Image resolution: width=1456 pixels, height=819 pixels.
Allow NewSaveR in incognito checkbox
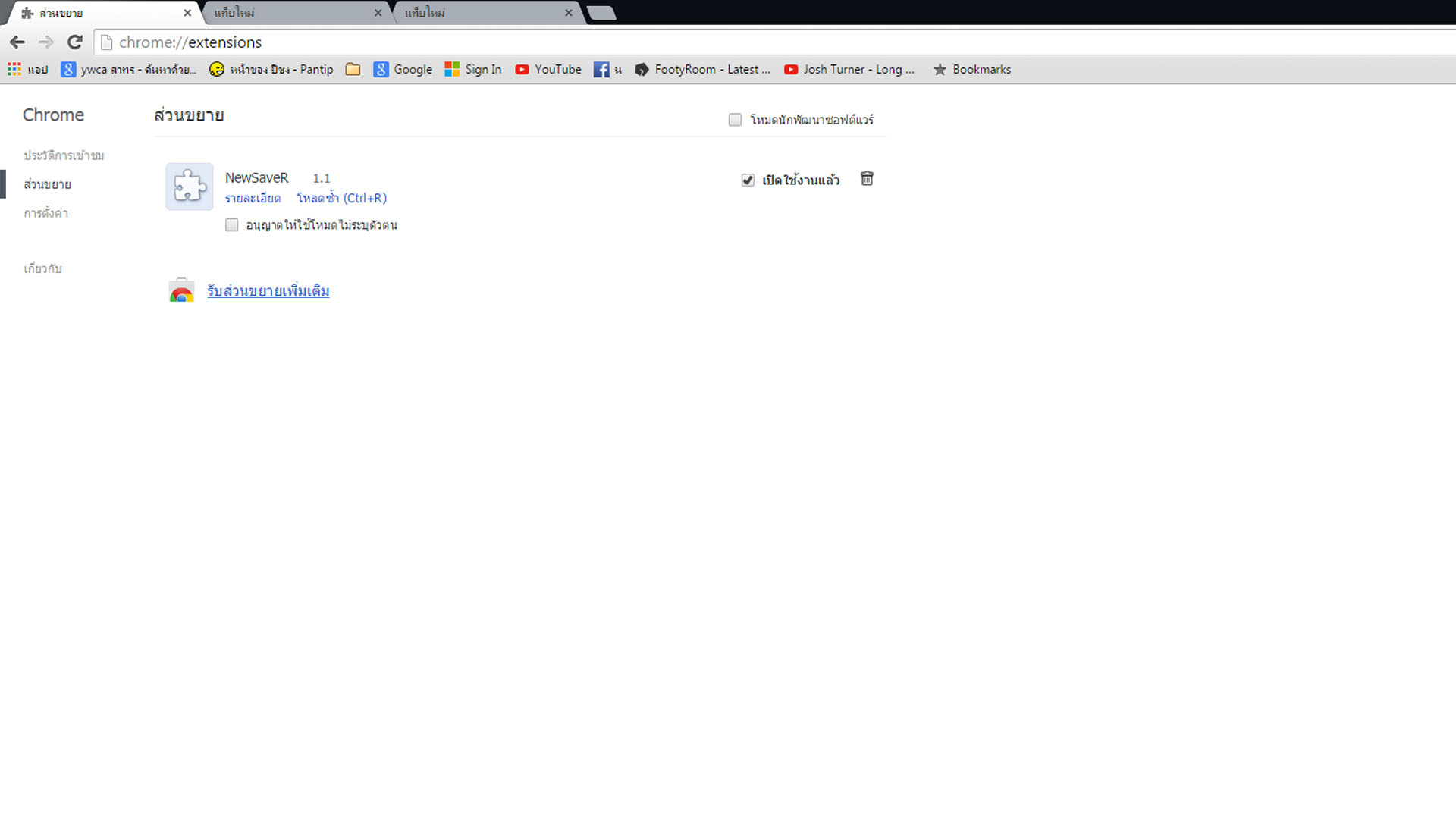pos(232,225)
